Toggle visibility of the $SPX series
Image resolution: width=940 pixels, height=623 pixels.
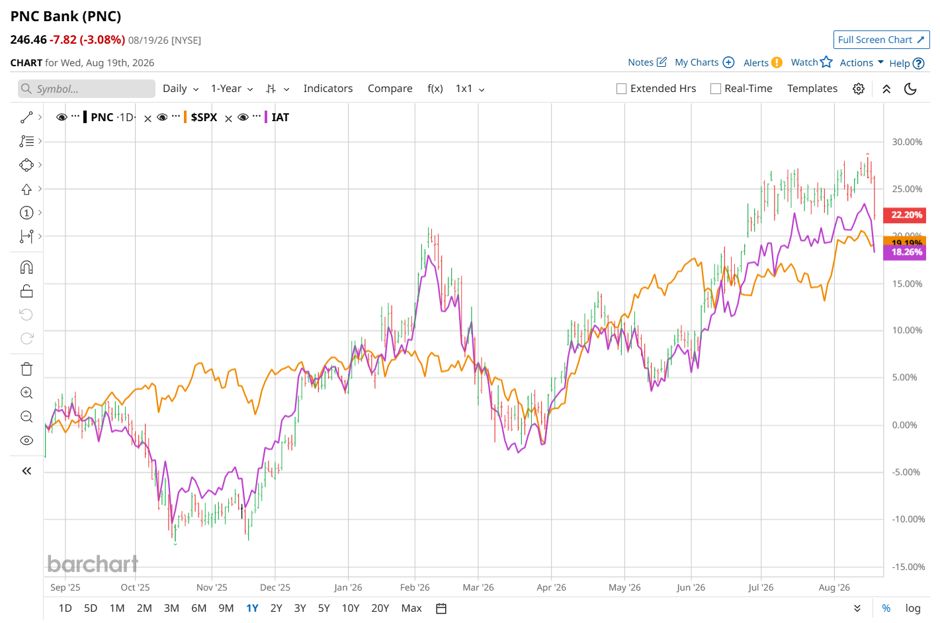point(162,117)
